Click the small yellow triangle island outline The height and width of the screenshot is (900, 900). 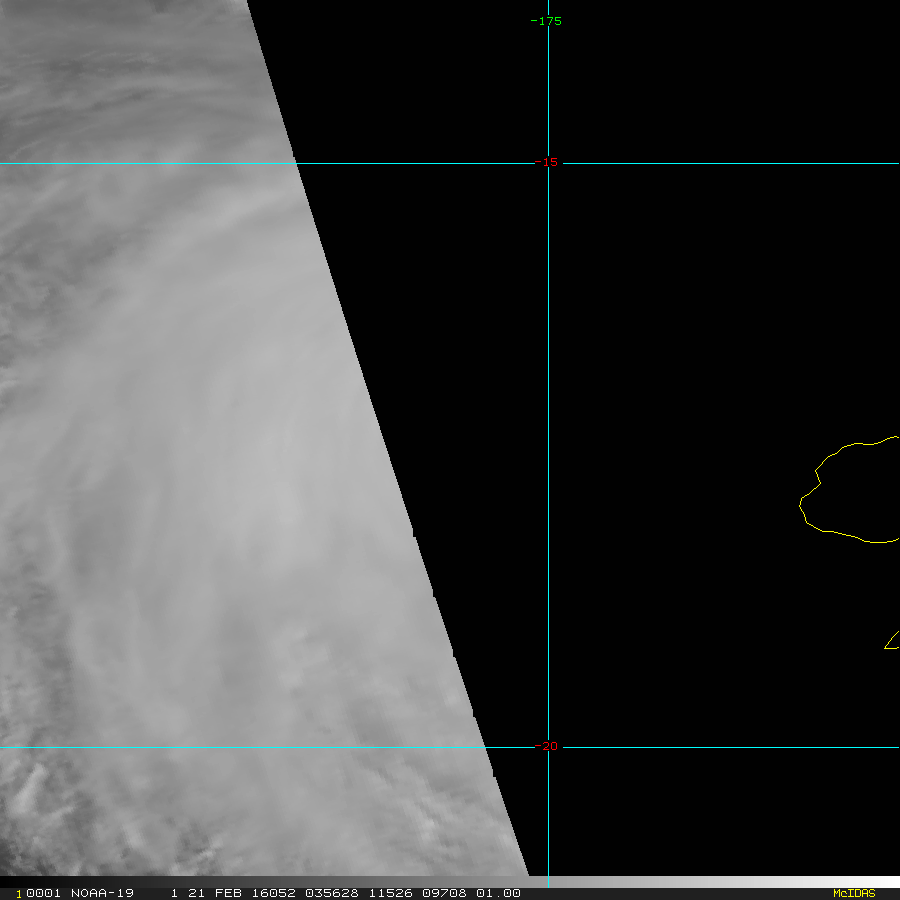coord(893,640)
